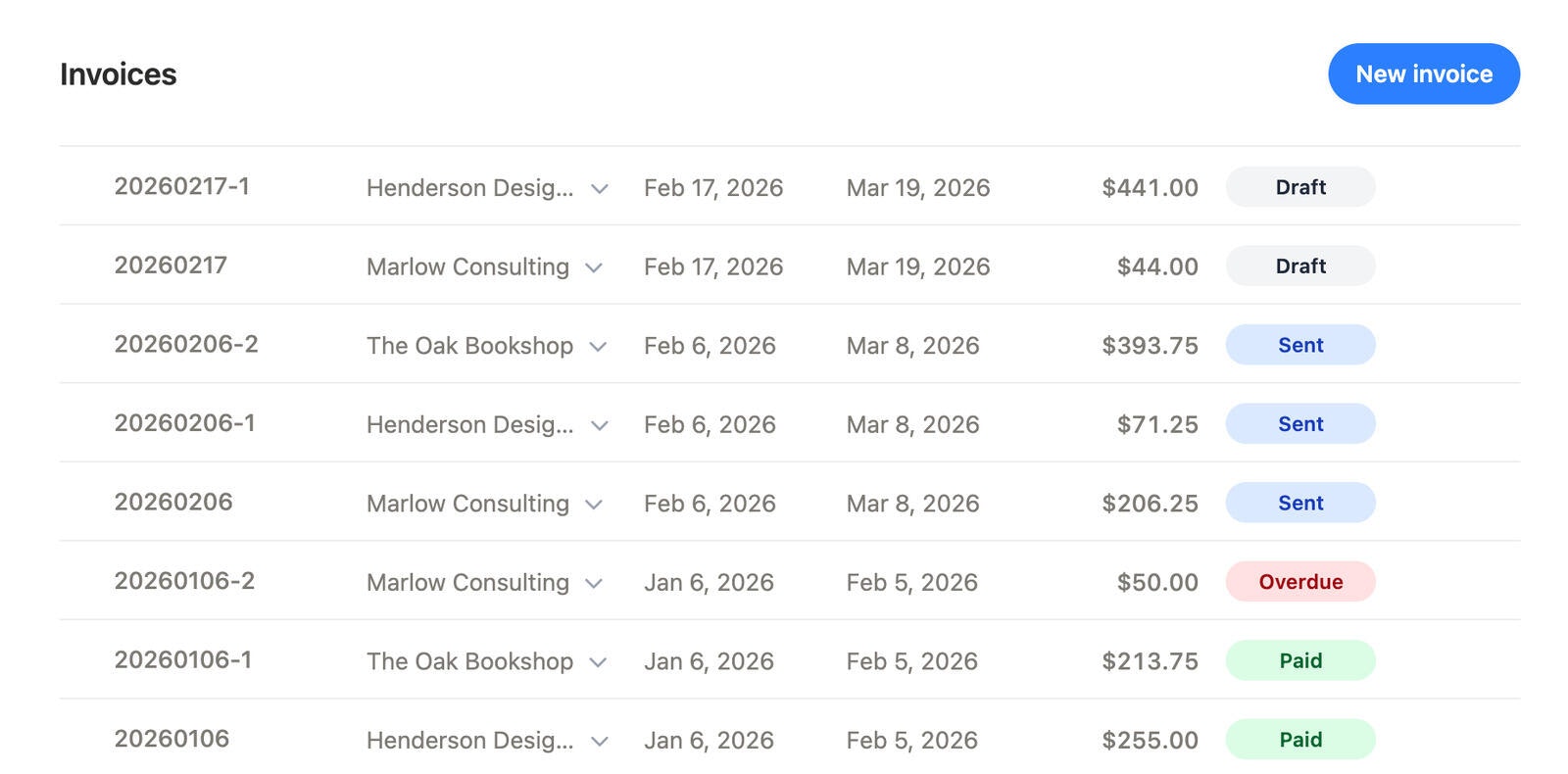Expand The Oak Bookshop client selector on 20260206-2

click(598, 346)
